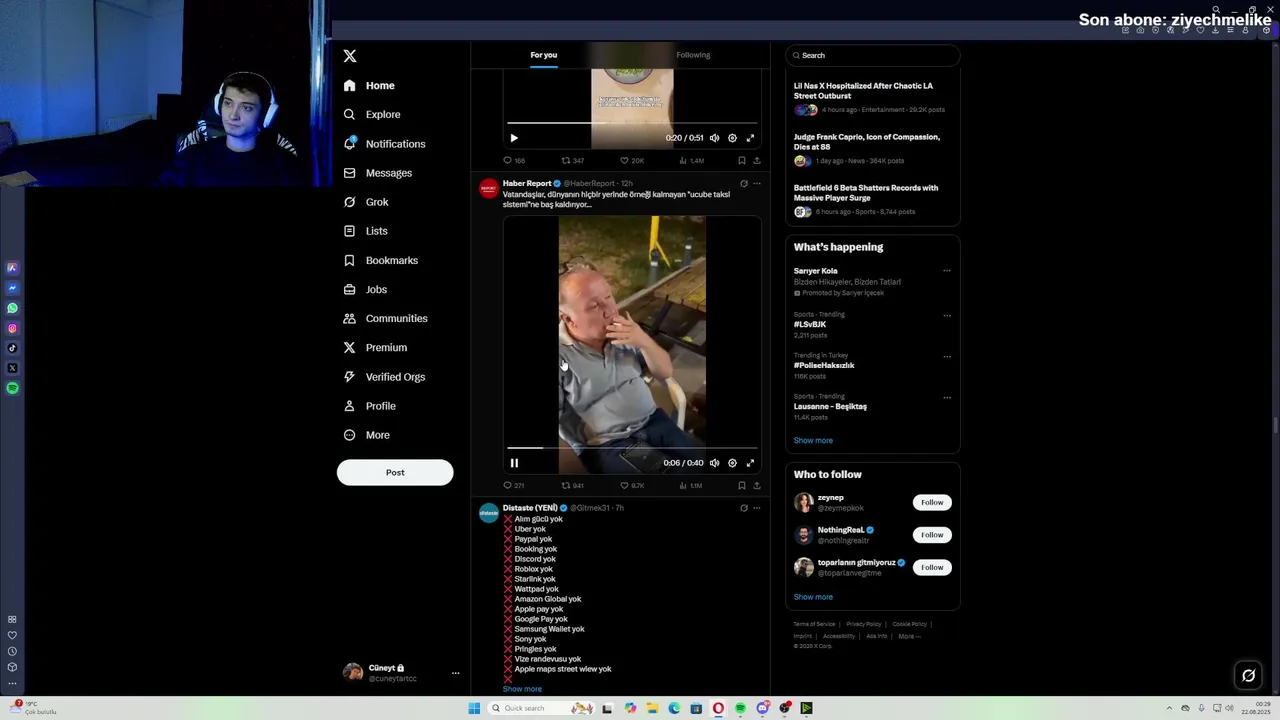
Task: Open options for Lausanne - Beşiktaş trend
Action: tap(947, 397)
